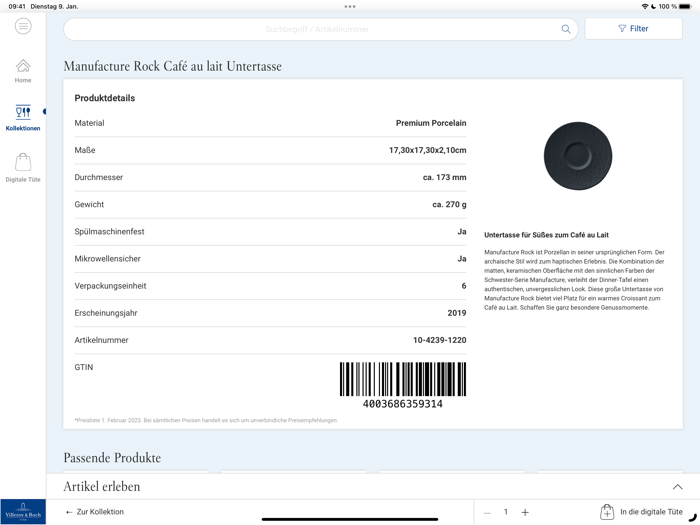This screenshot has height=525, width=700.
Task: Click the Verpackungseinheit value 6
Action: (464, 286)
